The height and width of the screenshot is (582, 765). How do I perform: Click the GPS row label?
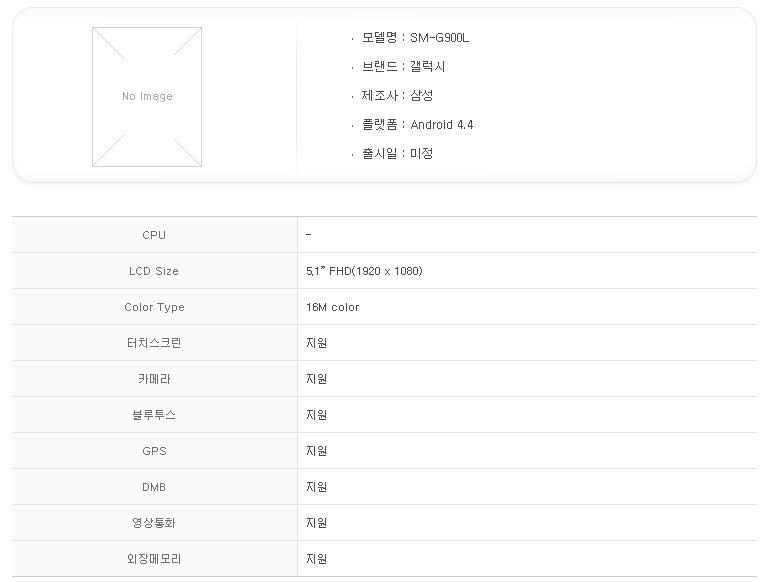154,451
